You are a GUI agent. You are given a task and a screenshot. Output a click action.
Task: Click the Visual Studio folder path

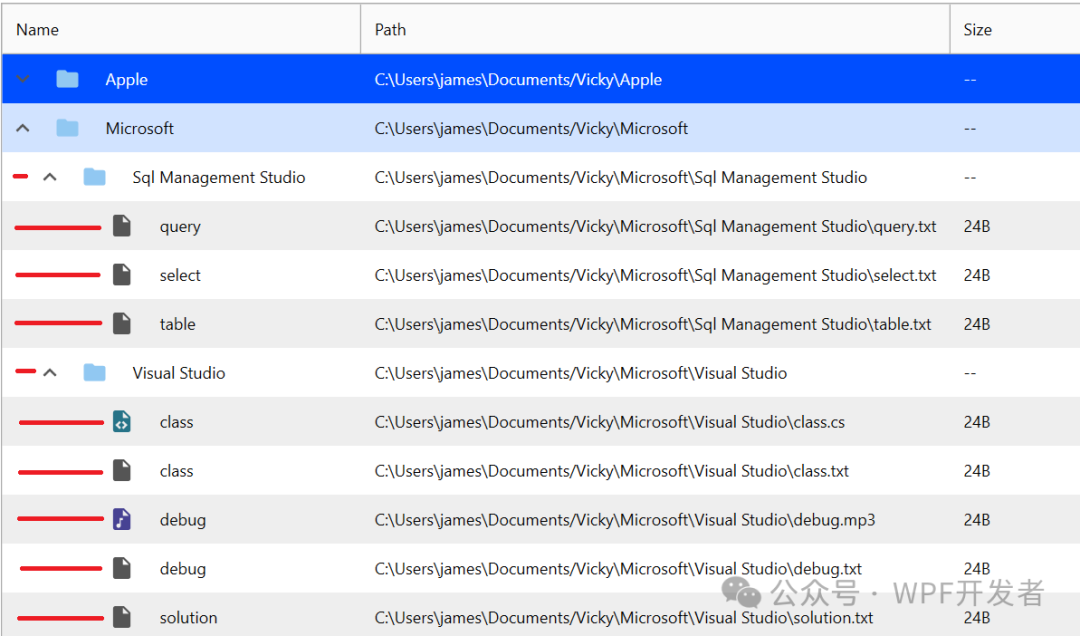[x=581, y=373]
